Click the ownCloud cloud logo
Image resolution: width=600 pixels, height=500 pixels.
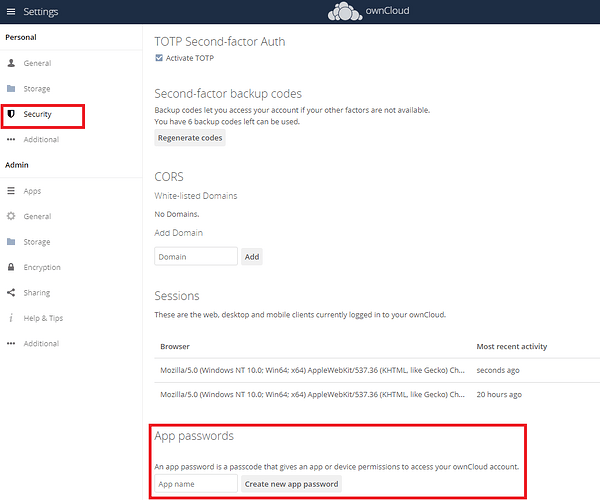point(345,11)
